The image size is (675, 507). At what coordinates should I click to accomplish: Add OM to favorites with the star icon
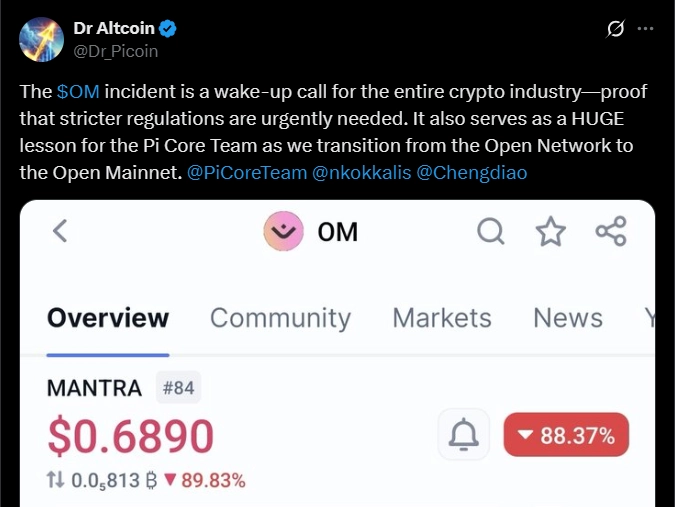click(551, 231)
